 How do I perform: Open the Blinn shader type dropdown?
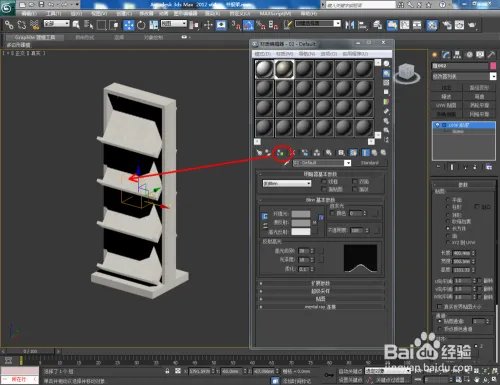[287, 183]
